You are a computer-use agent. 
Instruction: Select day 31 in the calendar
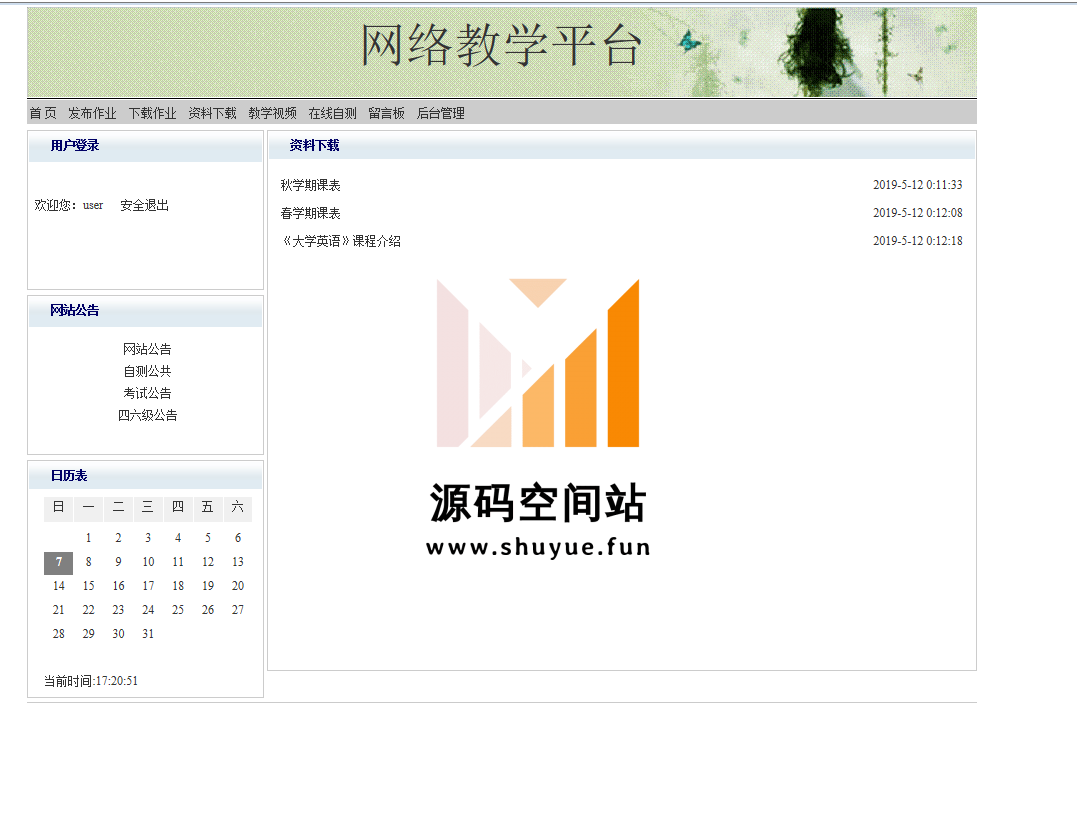[148, 634]
